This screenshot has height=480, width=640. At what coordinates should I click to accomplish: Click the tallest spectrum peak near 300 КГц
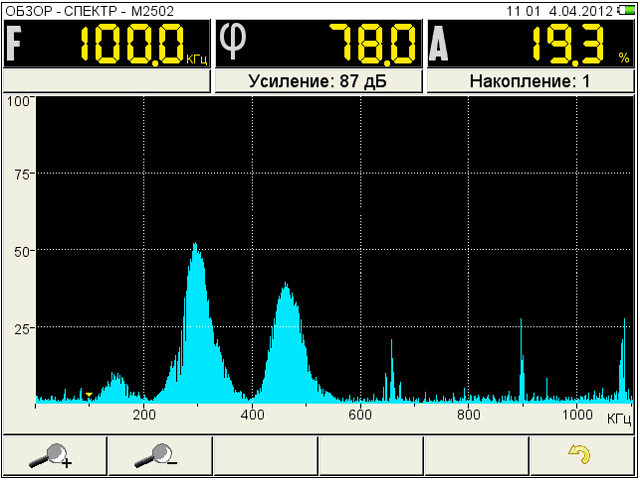[195, 250]
